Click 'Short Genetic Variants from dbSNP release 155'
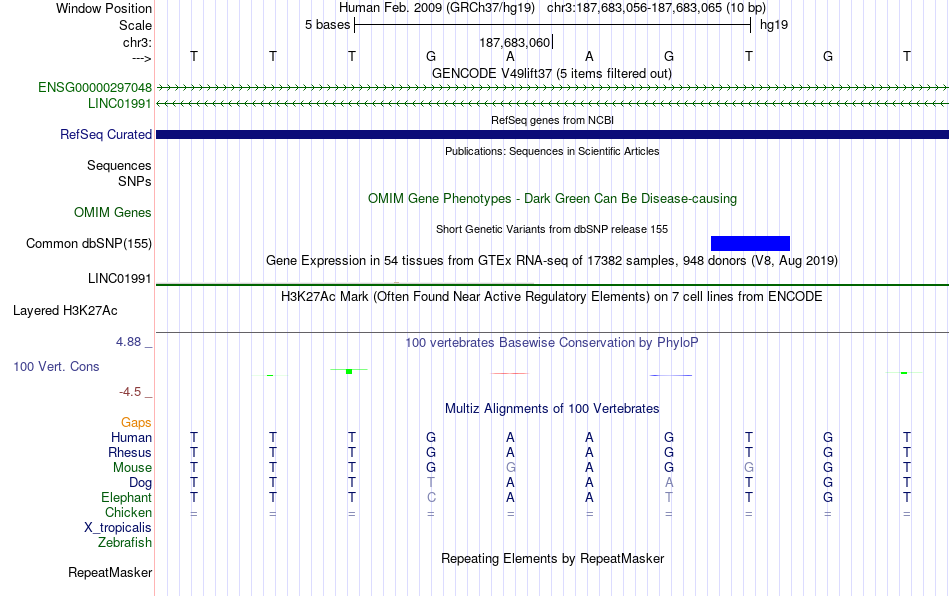The height and width of the screenshot is (596, 950). 552,229
